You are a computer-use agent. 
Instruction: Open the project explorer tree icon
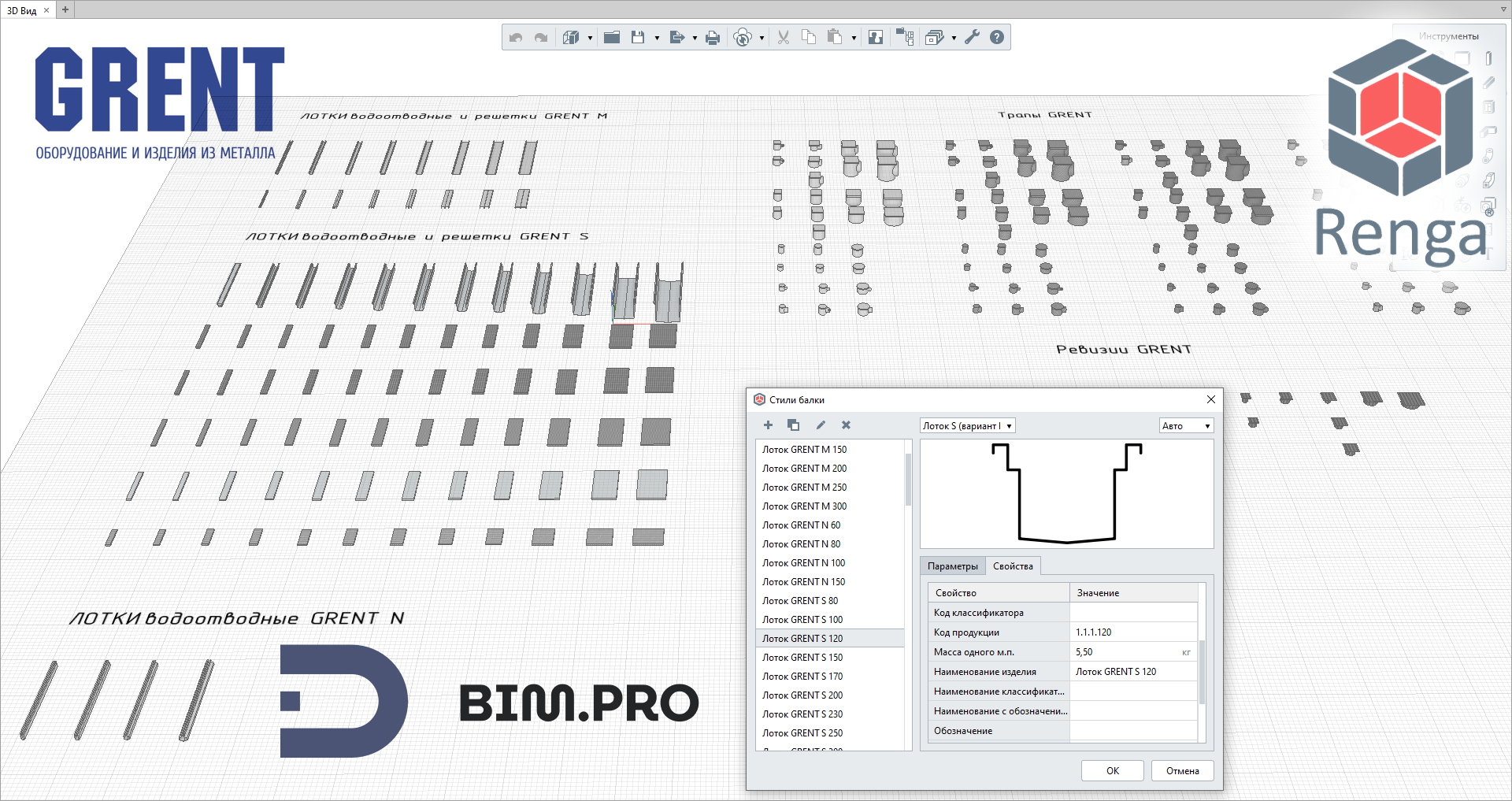click(x=905, y=37)
